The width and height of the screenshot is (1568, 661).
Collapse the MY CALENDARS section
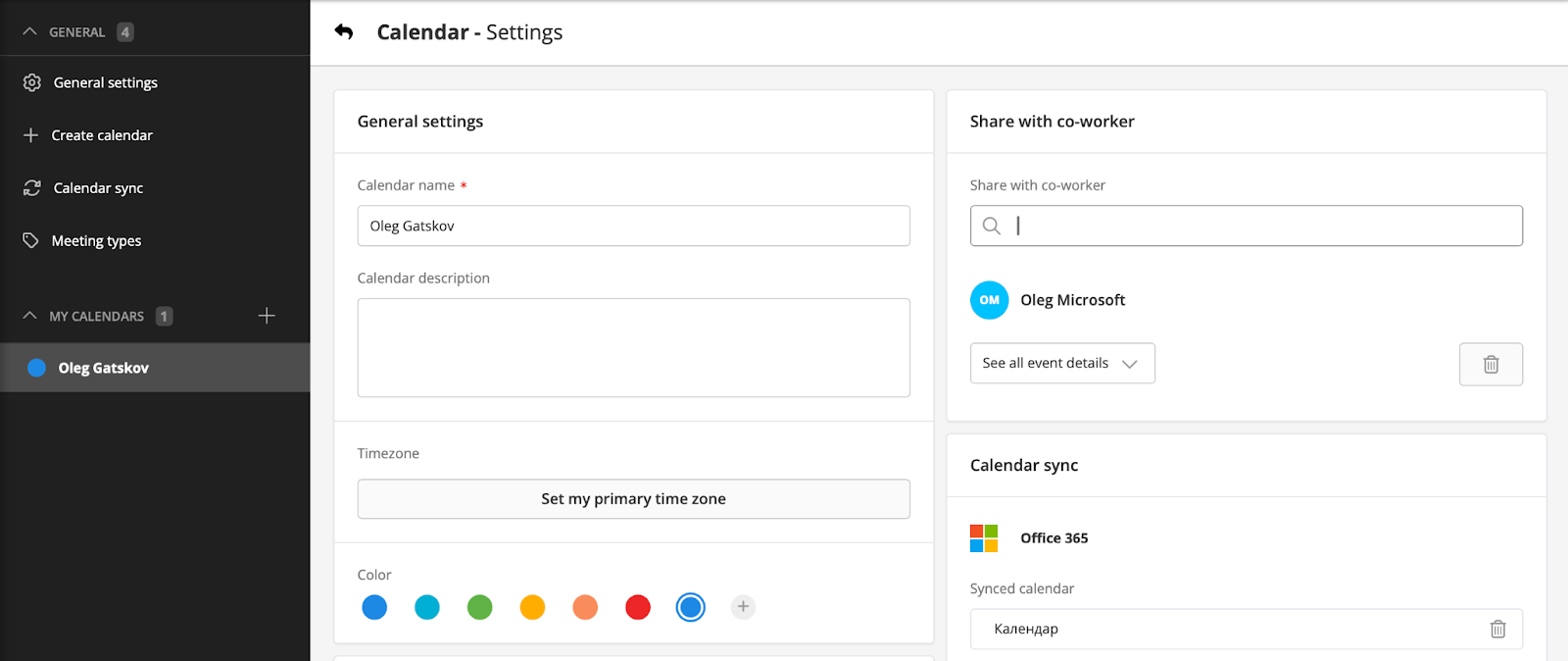click(30, 316)
